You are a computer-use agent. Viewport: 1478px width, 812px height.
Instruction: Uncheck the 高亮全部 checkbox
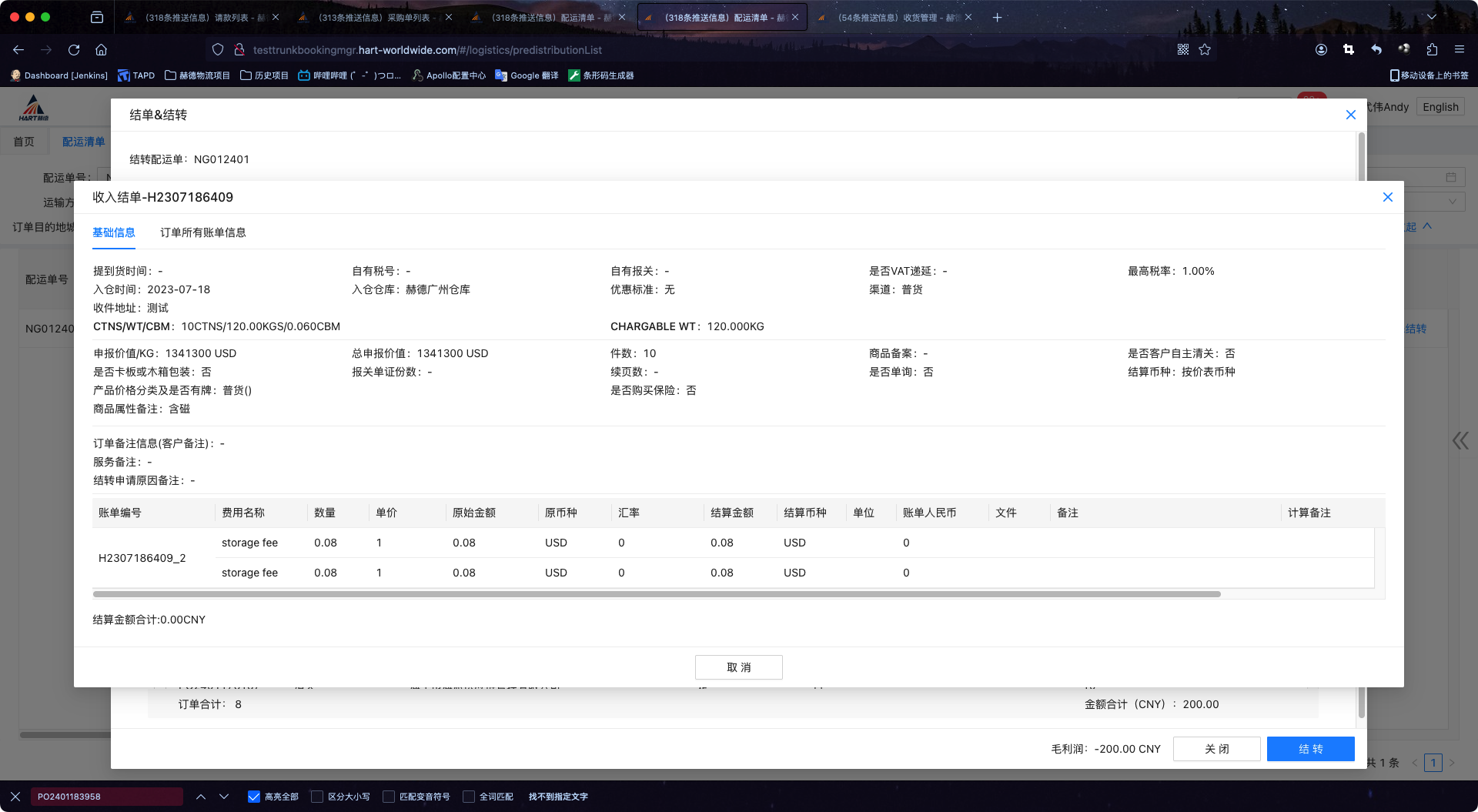point(254,797)
